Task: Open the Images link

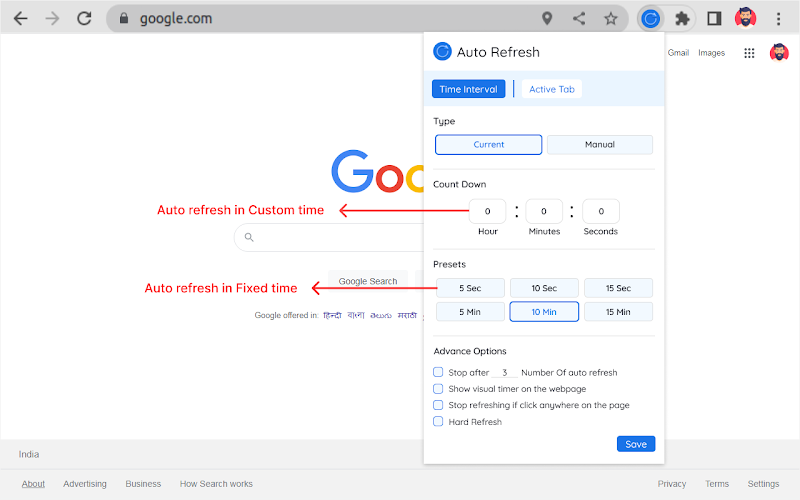Action: point(711,53)
